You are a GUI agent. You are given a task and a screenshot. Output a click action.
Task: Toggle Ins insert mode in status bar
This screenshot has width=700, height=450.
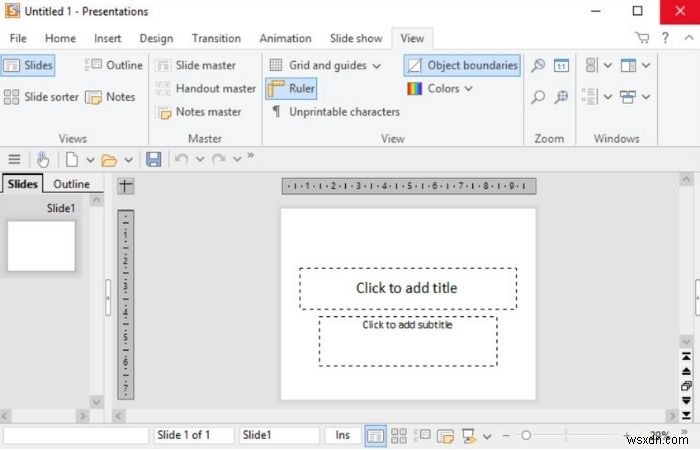click(x=342, y=435)
